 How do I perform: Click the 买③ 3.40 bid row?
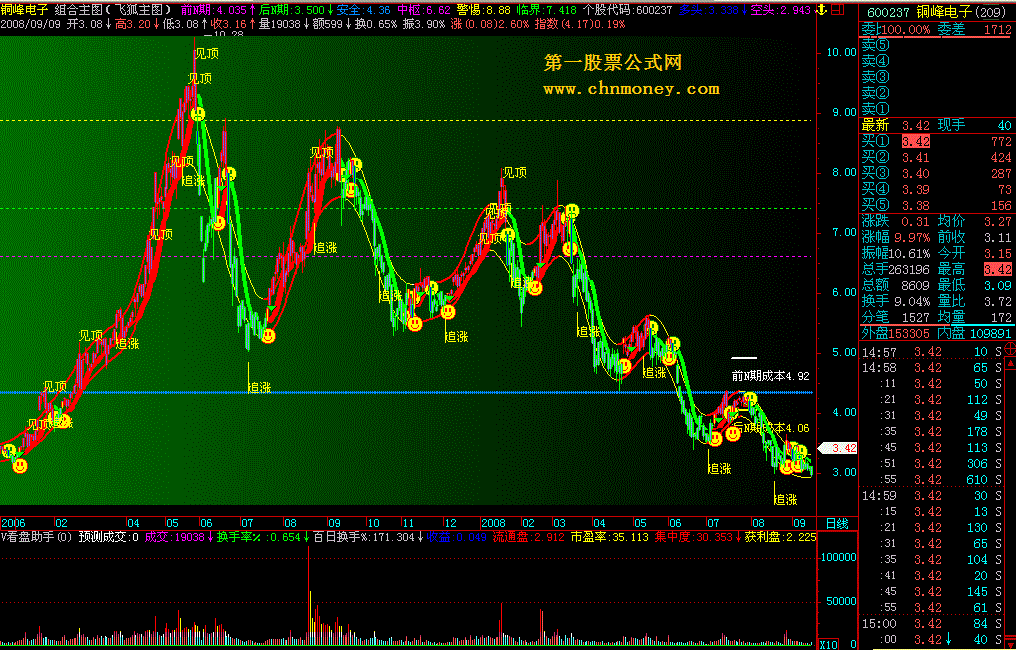(x=936, y=173)
